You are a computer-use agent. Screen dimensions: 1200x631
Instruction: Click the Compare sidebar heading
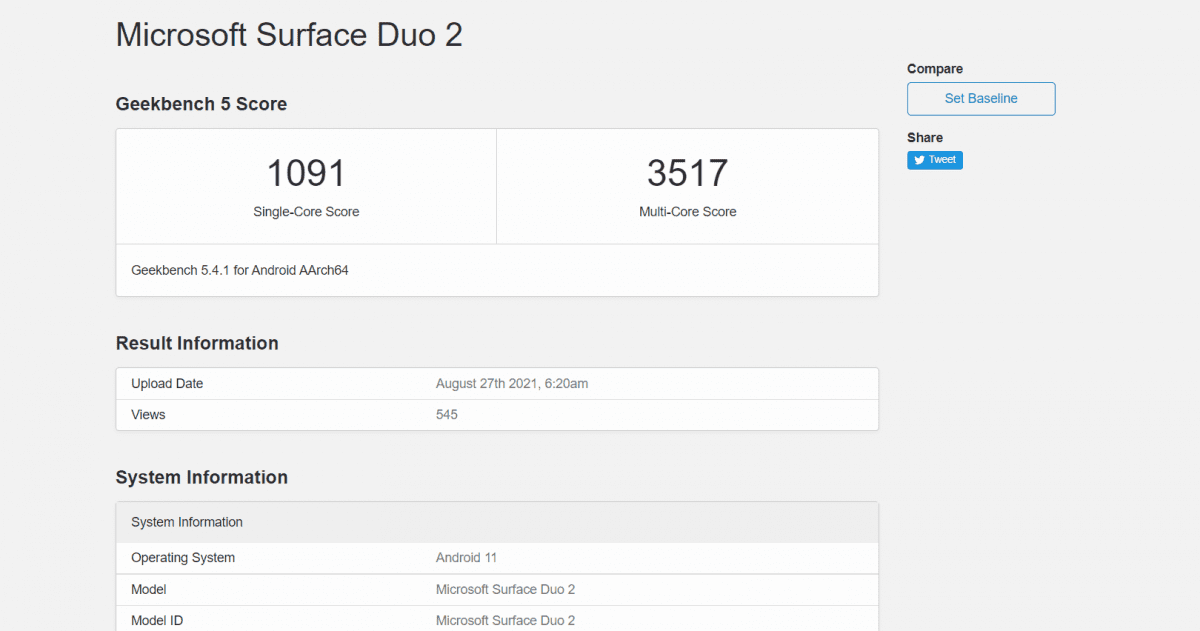click(x=935, y=69)
